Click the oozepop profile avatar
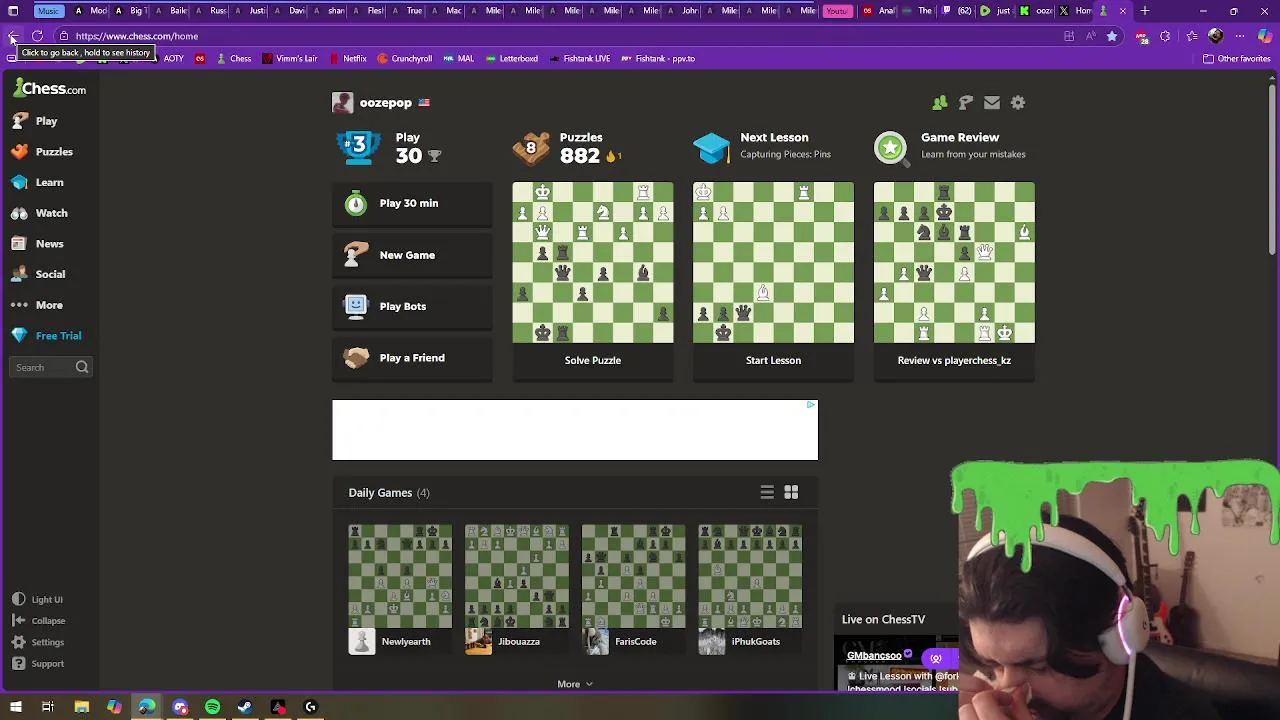The height and width of the screenshot is (720, 1280). 342,102
